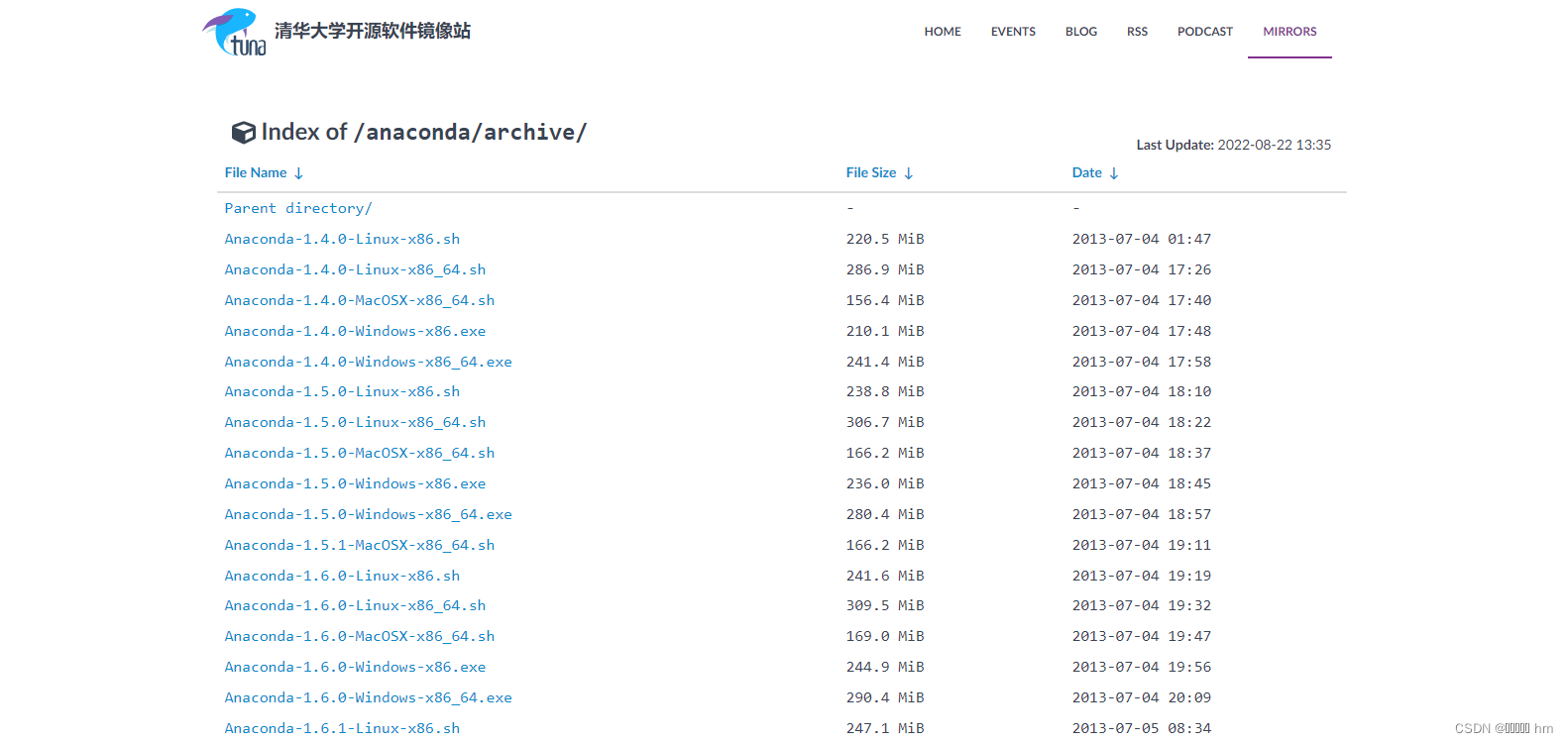Click the sort arrow next to File Name
This screenshot has width=1568, height=743.
298,173
